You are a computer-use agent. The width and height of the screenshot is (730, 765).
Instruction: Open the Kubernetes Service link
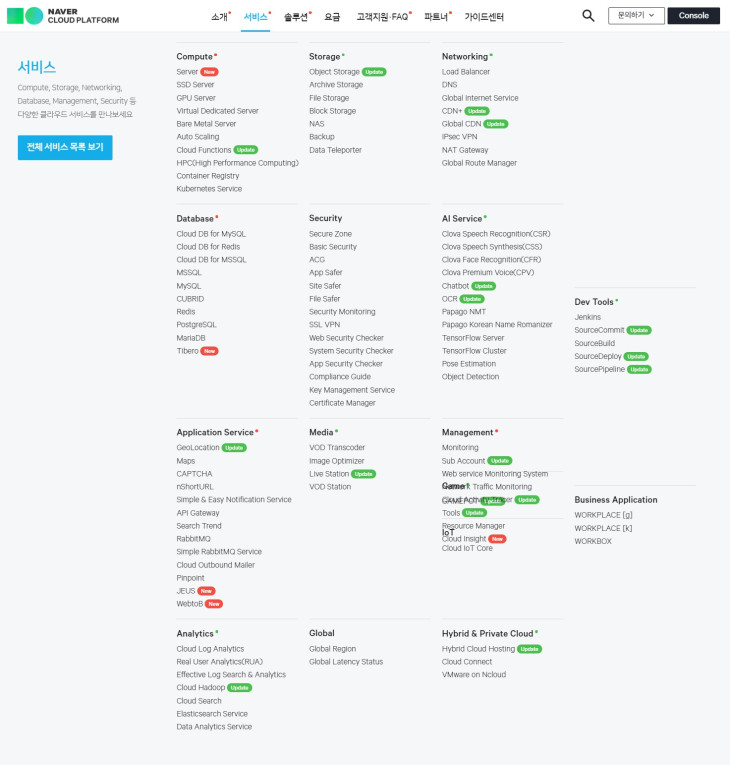tap(209, 189)
